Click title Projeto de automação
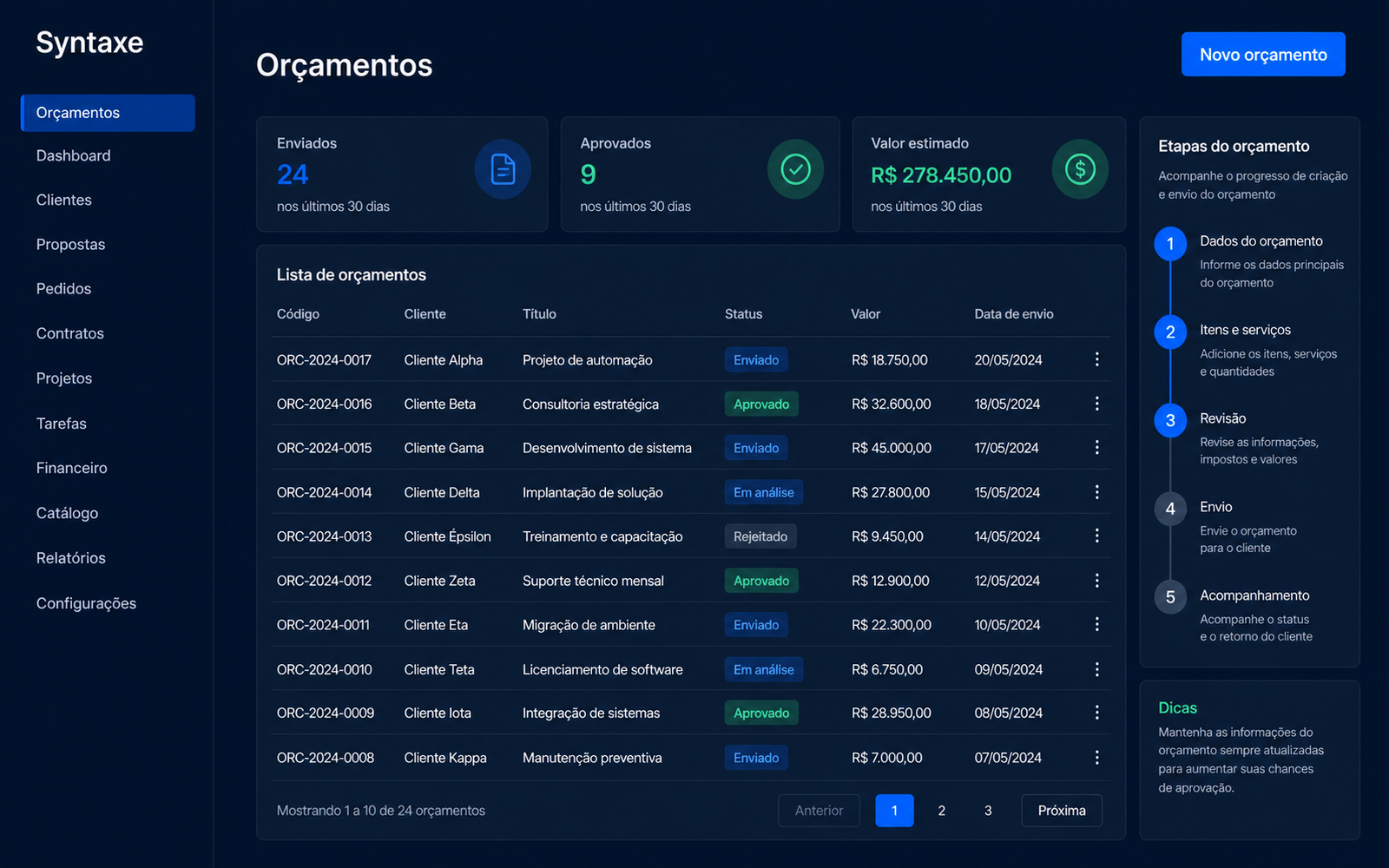 pos(588,359)
